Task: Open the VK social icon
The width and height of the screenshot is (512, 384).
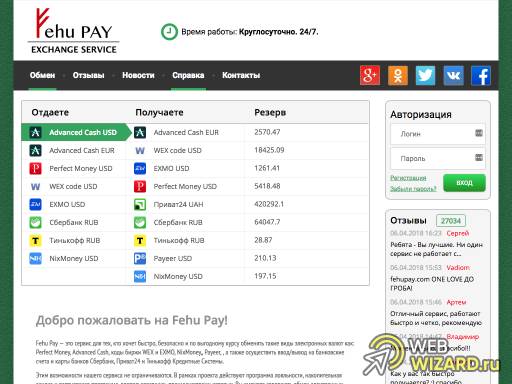Action: click(453, 75)
